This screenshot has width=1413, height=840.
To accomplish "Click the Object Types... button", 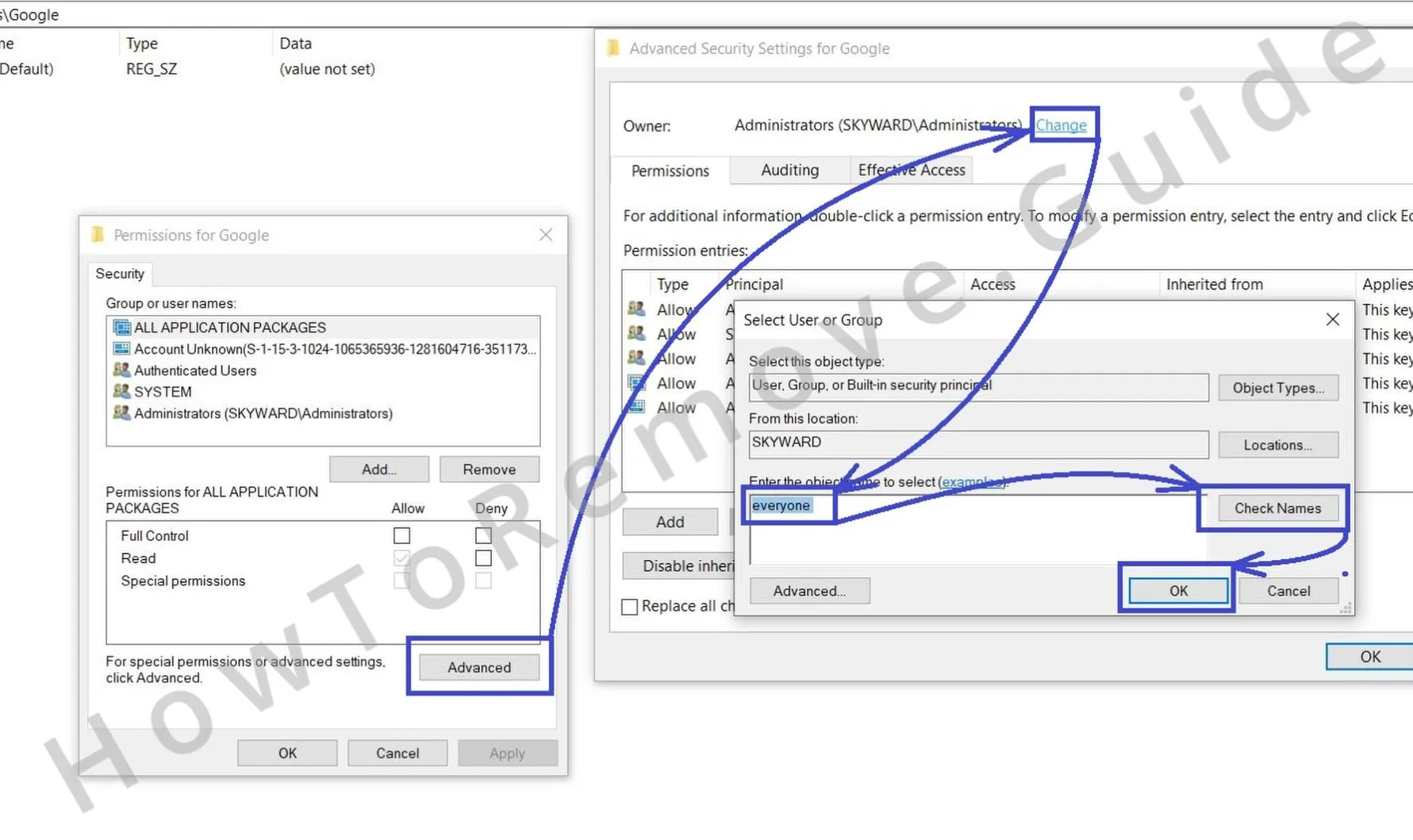I will click(x=1278, y=388).
